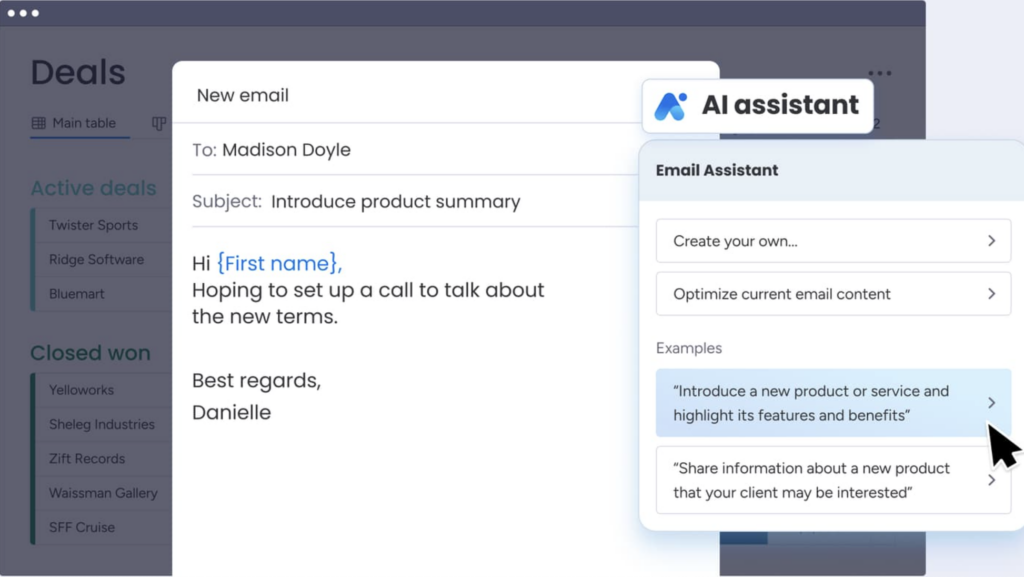Select the Main table grid icon

pyautogui.click(x=40, y=123)
